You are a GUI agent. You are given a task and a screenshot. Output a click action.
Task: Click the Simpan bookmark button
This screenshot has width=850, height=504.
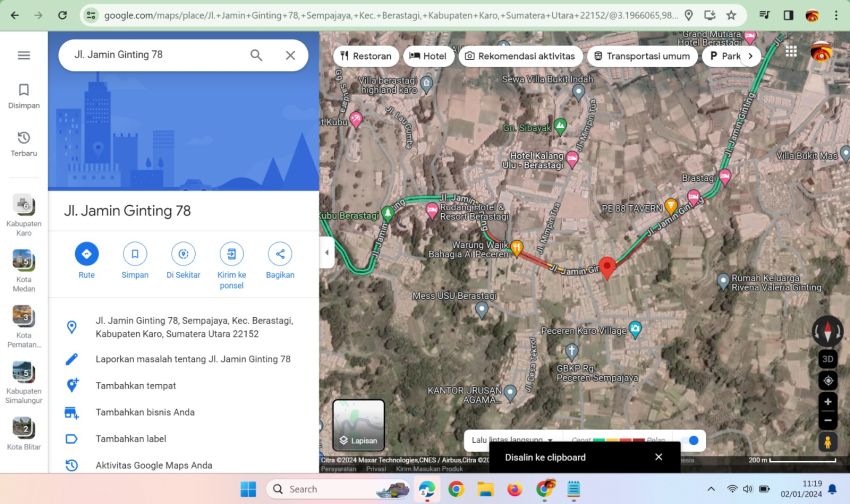135,261
